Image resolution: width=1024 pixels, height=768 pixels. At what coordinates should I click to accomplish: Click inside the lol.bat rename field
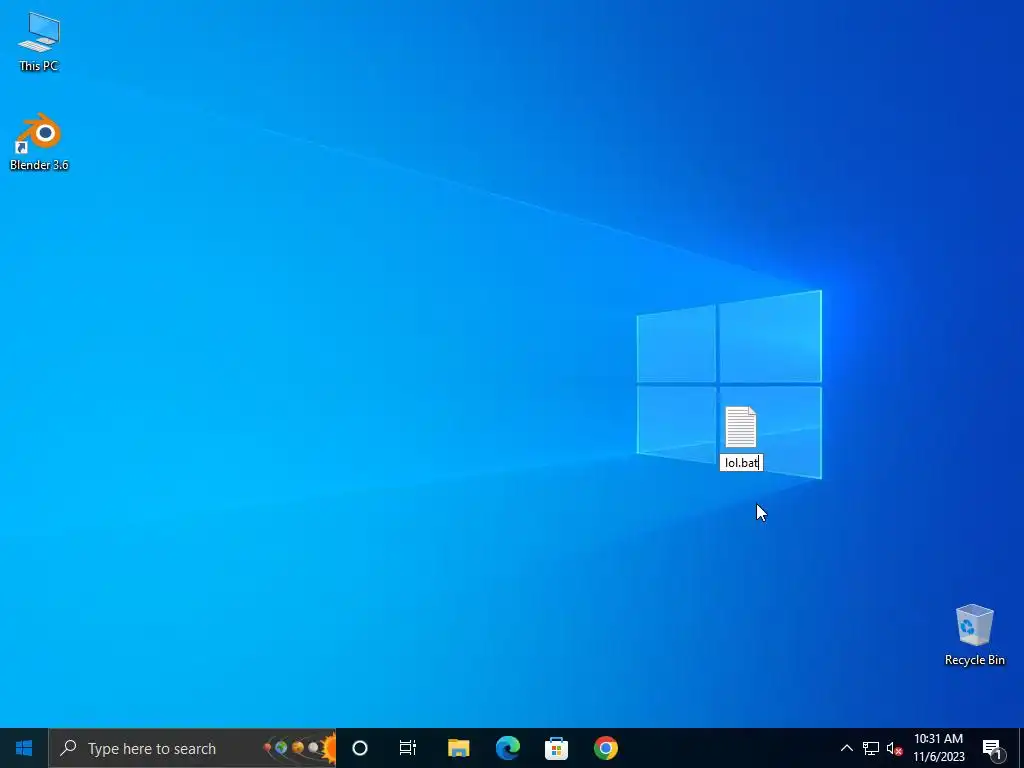(741, 462)
